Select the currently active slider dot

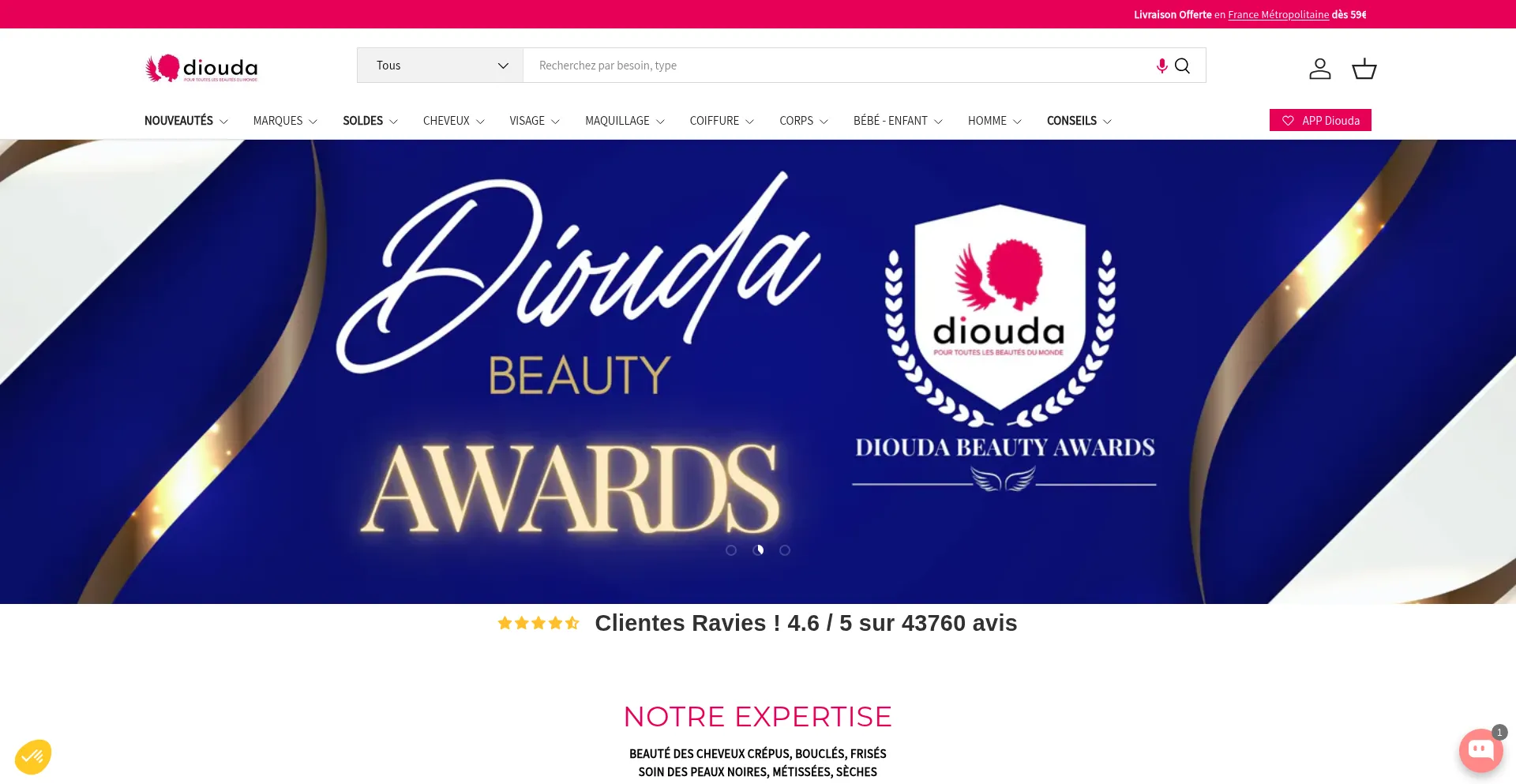pos(758,550)
